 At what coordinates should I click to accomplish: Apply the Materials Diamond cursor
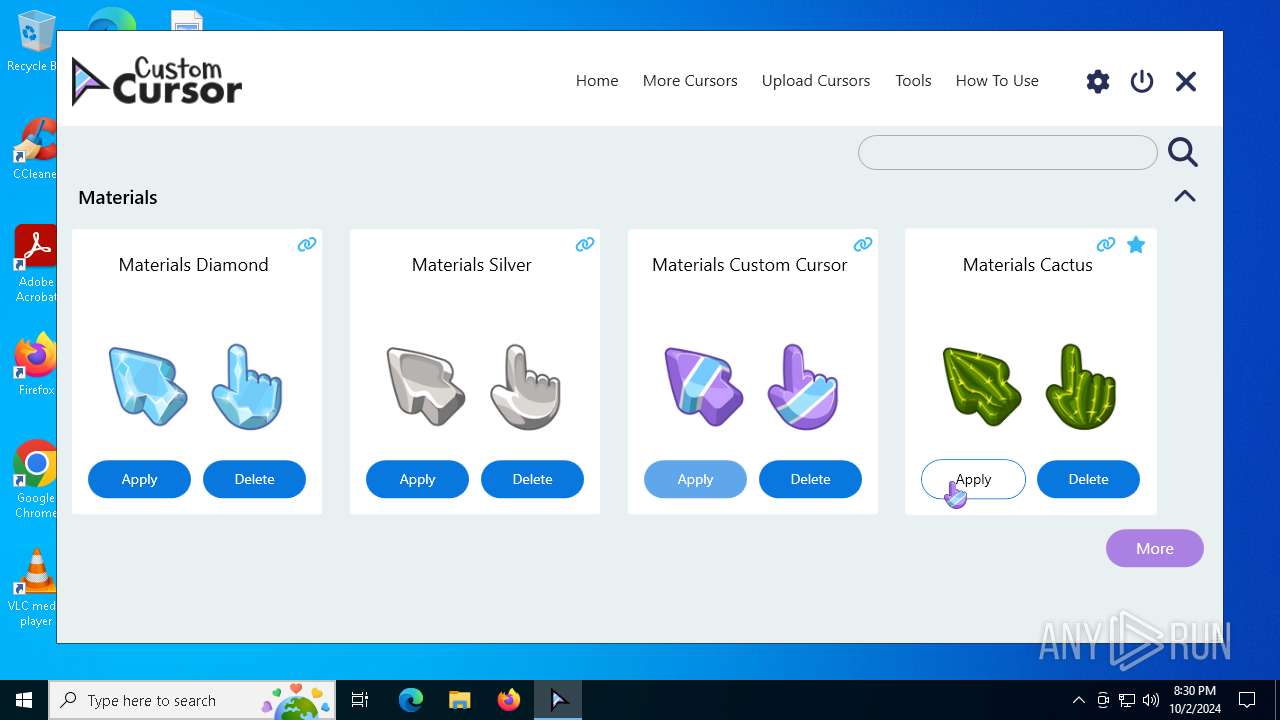(x=139, y=479)
